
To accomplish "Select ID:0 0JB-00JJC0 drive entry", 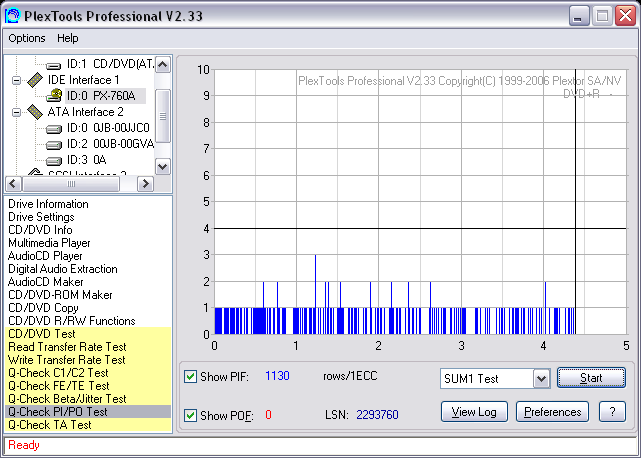I will coord(108,128).
